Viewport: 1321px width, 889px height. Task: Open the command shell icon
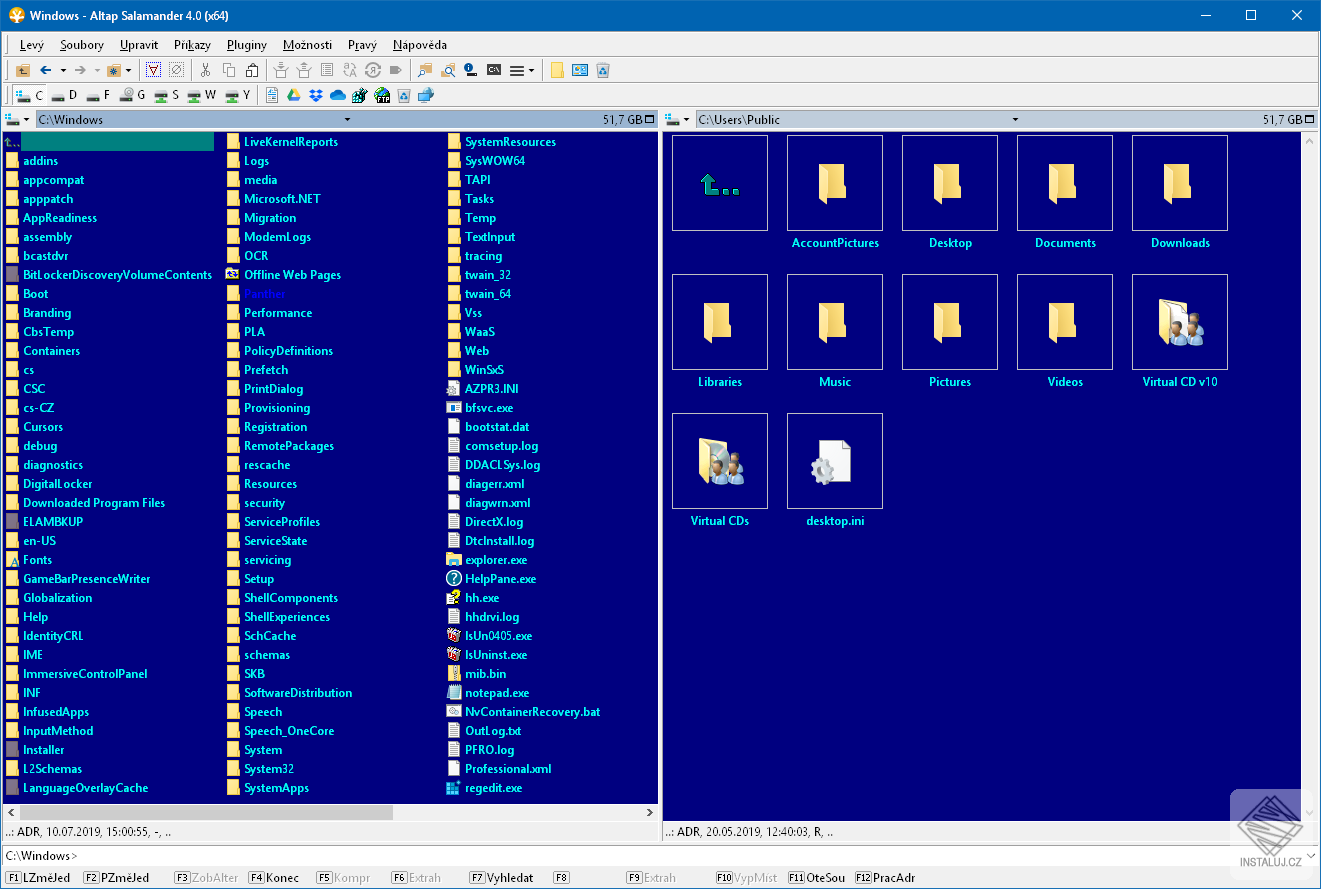click(493, 70)
